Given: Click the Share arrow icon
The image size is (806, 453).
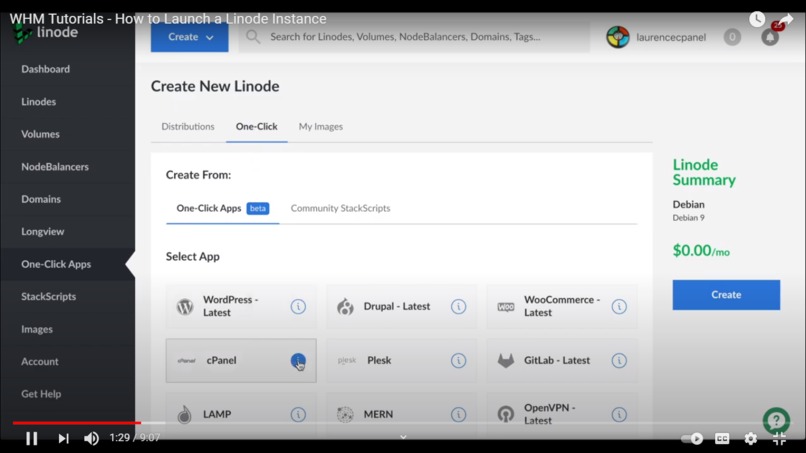Looking at the screenshot, I should pos(784,21).
